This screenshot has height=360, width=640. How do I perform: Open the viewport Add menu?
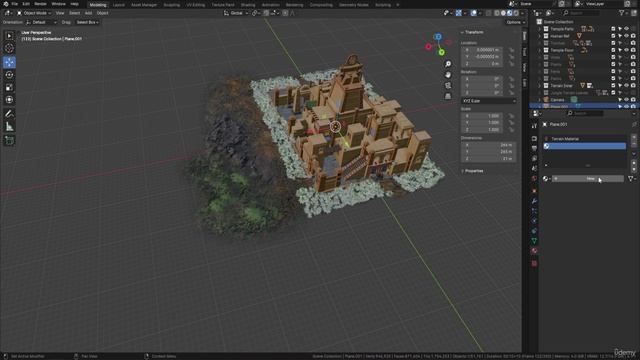88,13
